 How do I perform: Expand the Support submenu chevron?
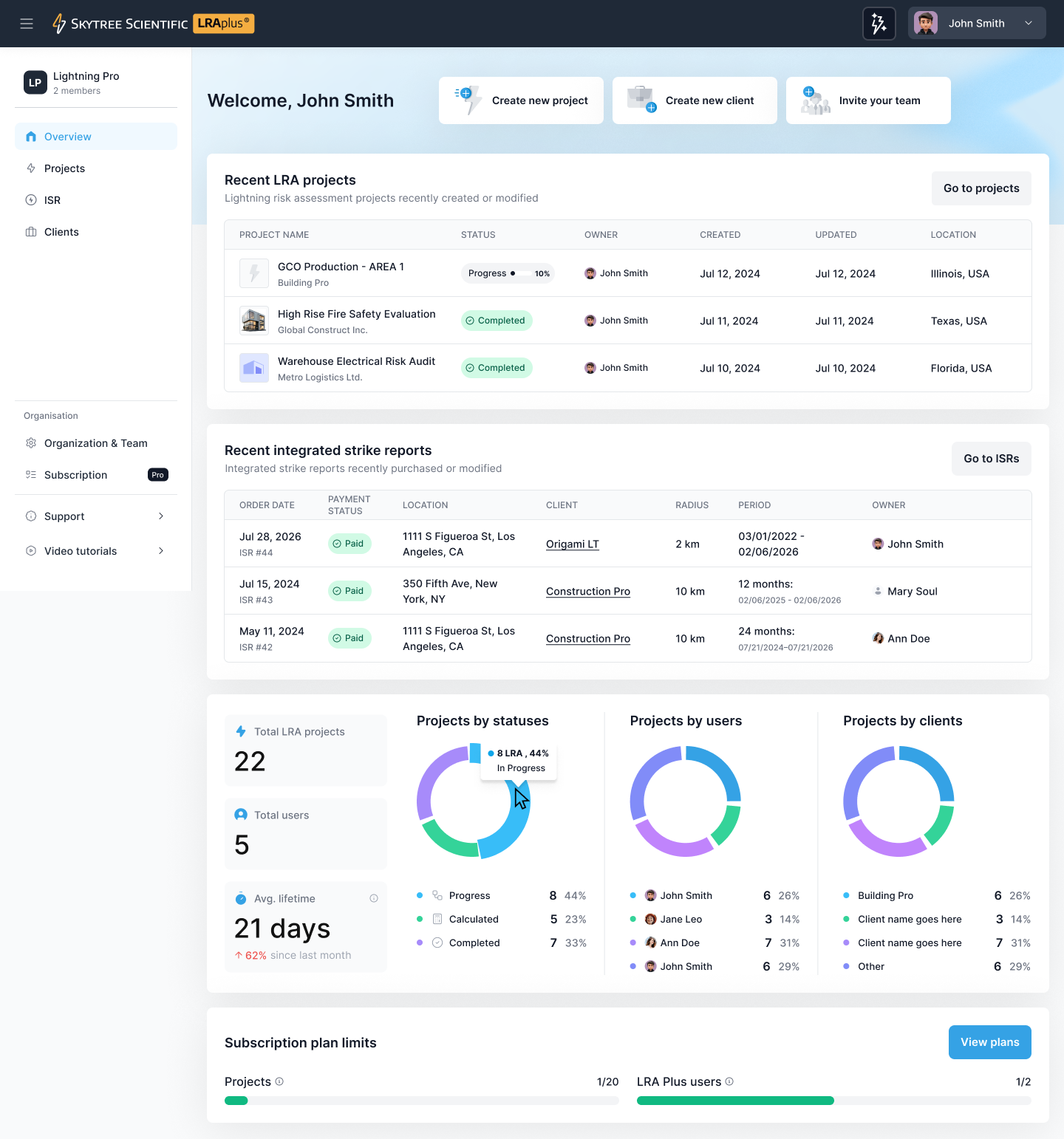[x=161, y=516]
